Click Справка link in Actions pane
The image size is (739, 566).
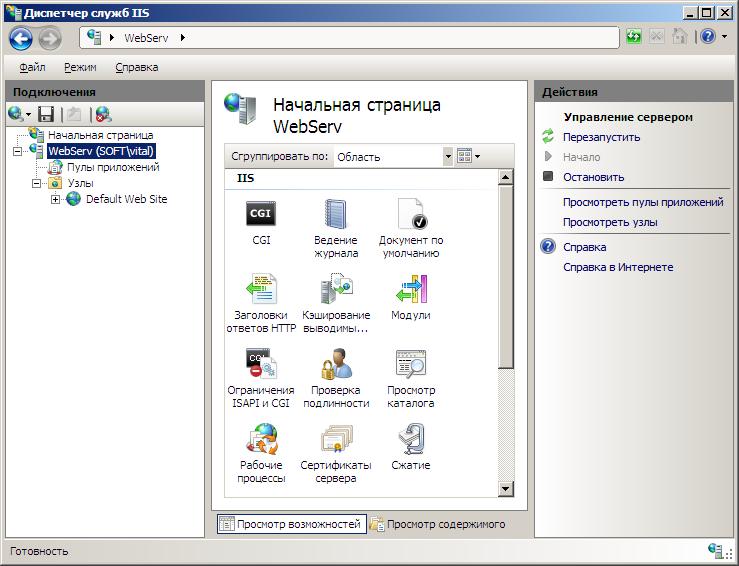pyautogui.click(x=584, y=247)
